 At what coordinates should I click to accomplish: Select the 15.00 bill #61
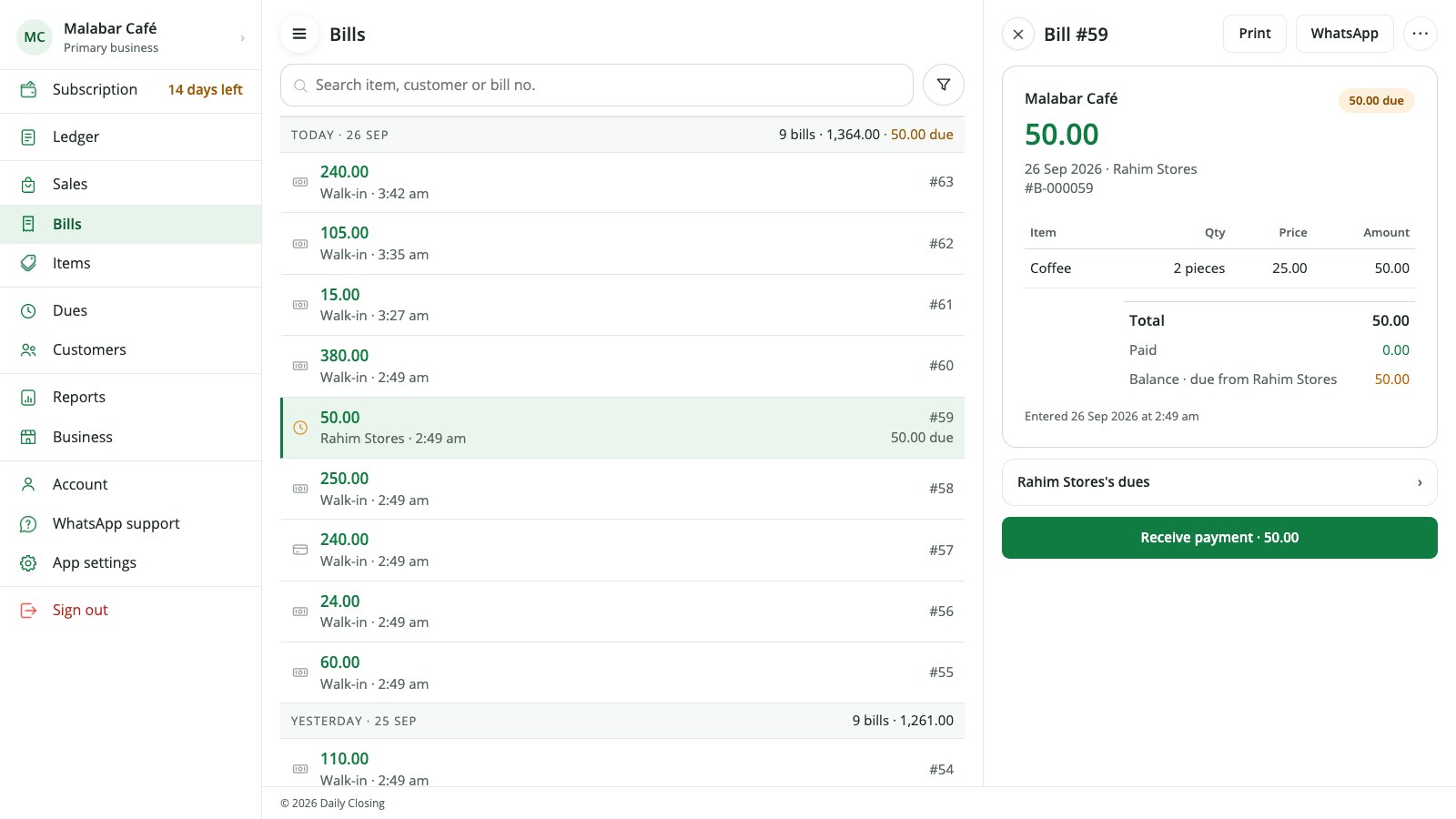622,305
